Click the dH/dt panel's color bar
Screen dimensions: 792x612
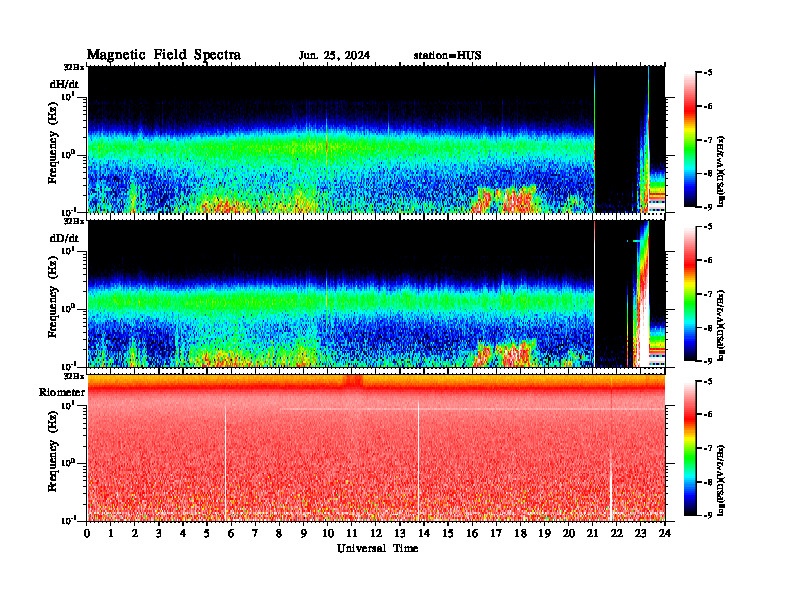coord(690,140)
